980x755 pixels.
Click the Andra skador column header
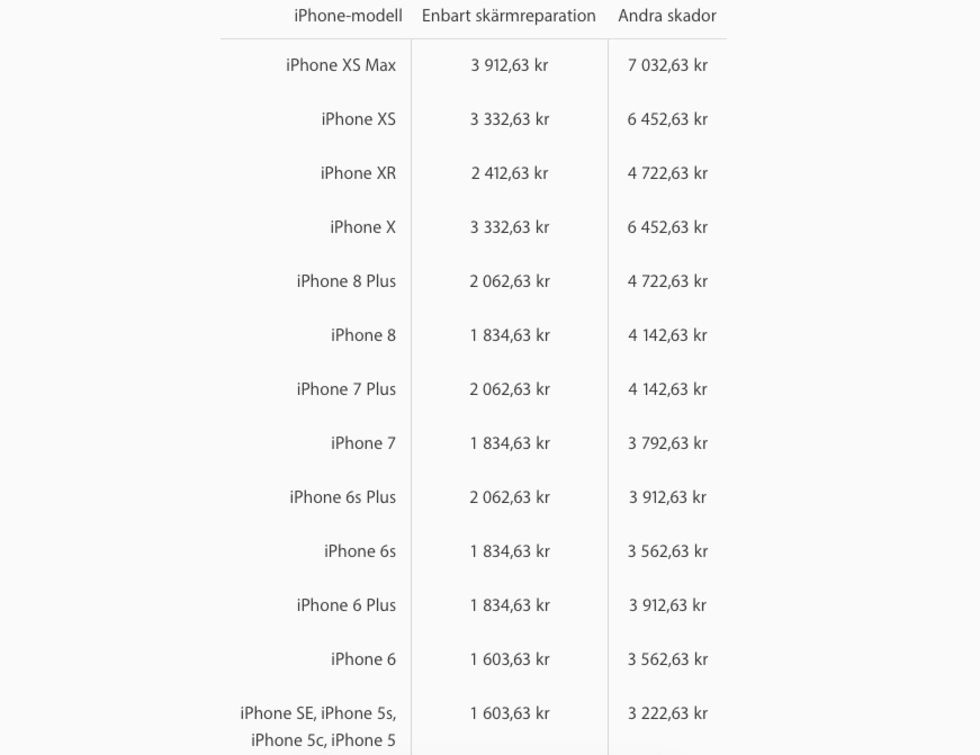pyautogui.click(x=667, y=16)
